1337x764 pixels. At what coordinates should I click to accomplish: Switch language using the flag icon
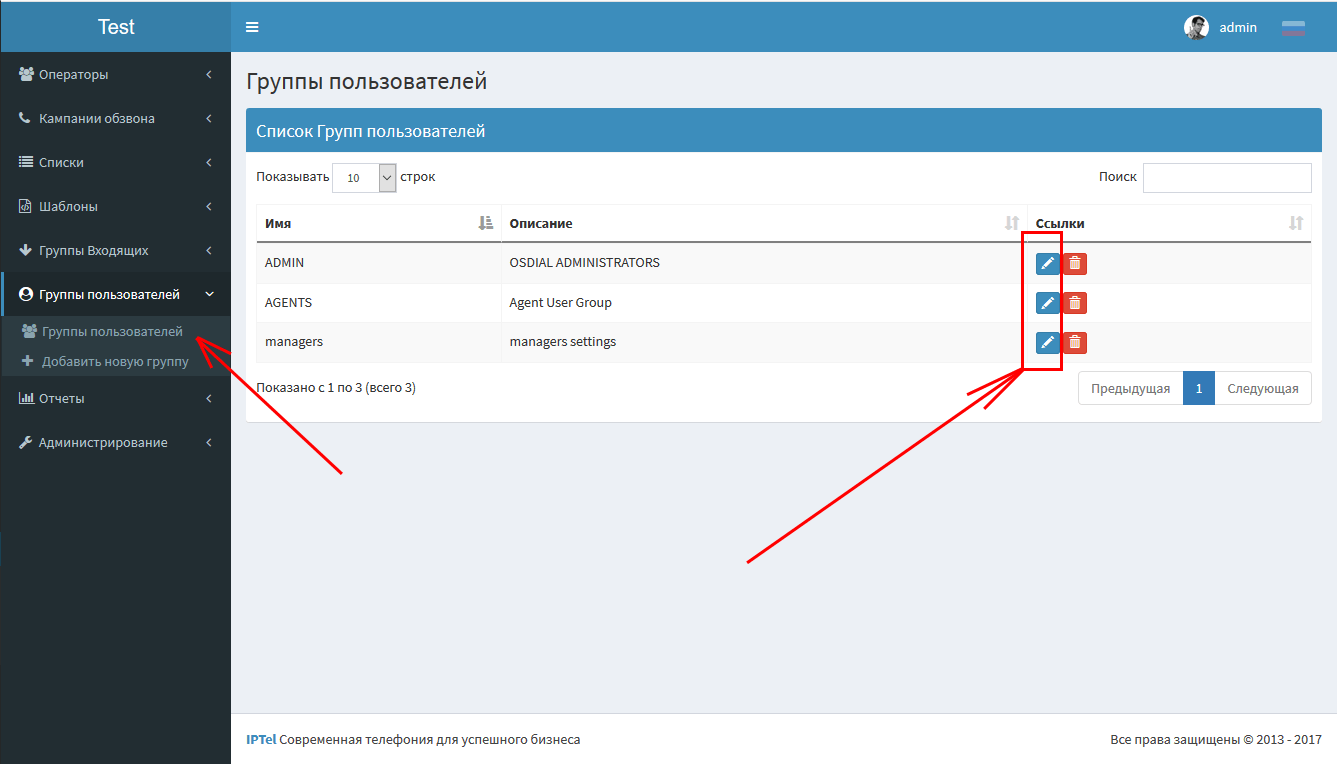click(x=1293, y=28)
